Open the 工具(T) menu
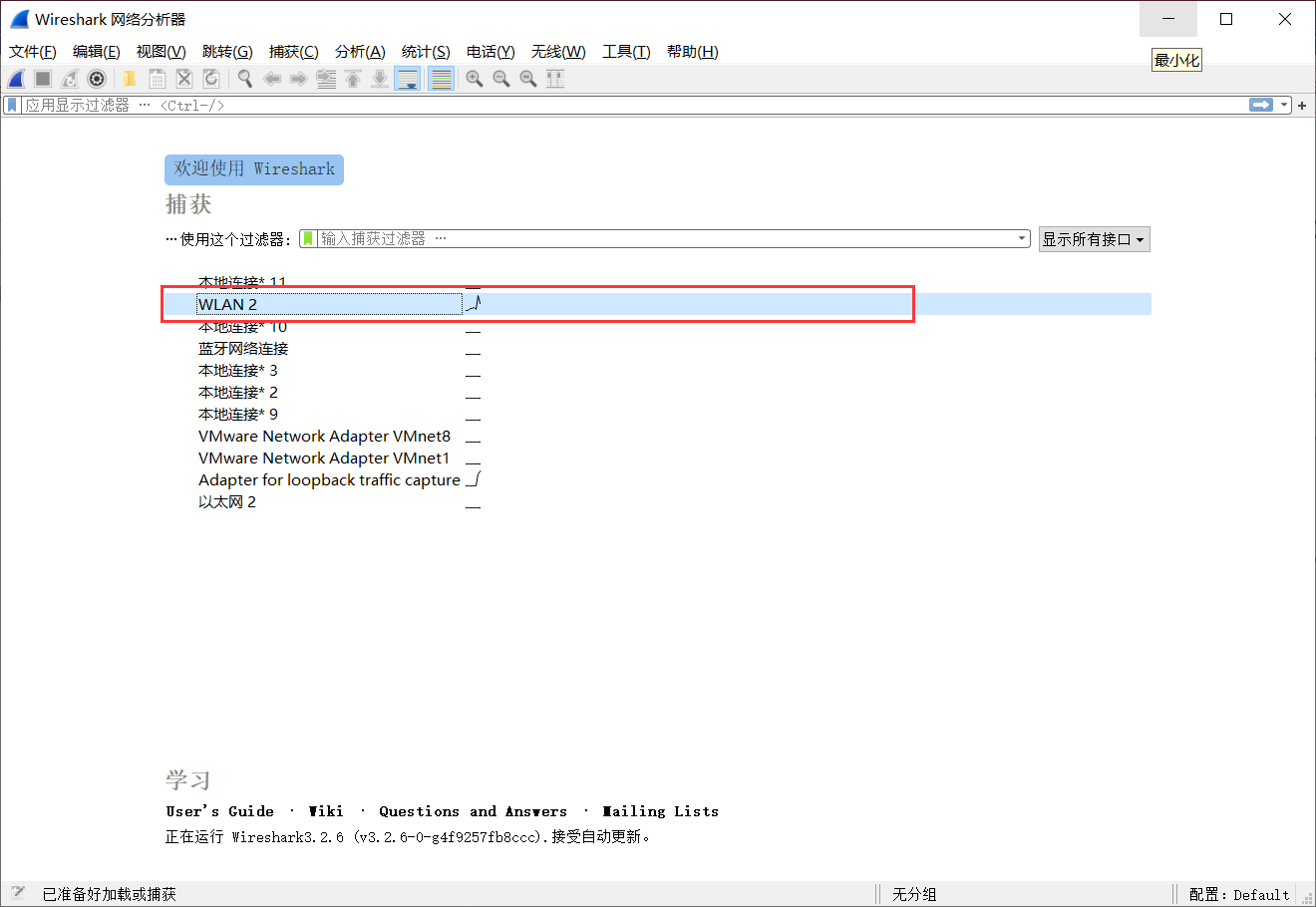Image resolution: width=1316 pixels, height=907 pixels. coord(626,52)
